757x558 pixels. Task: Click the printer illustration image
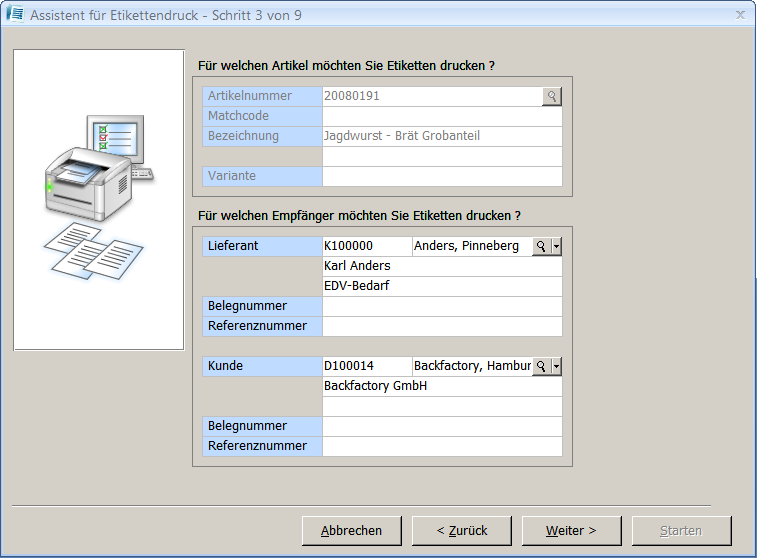tap(98, 199)
